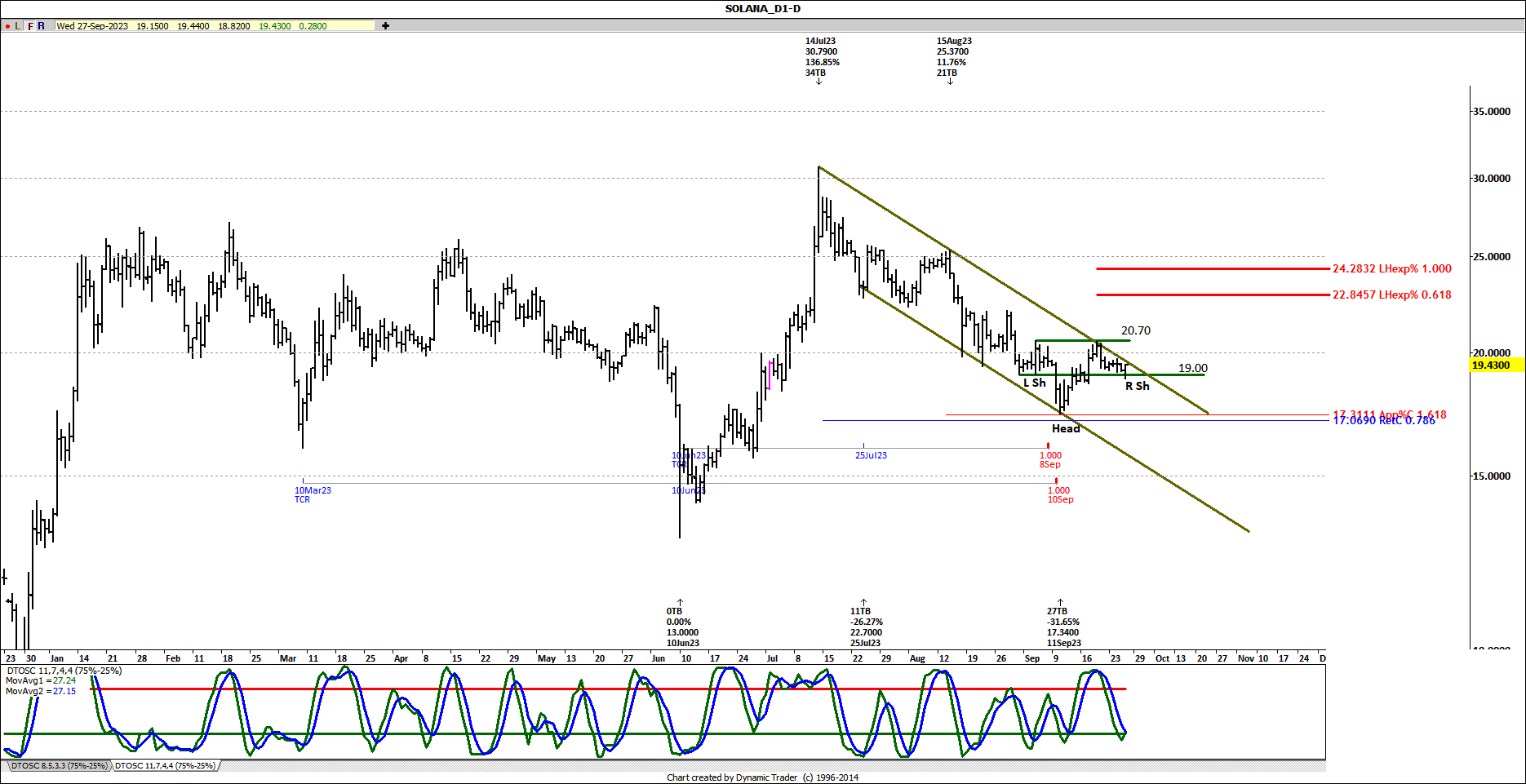
Task: Select the 15Aug23 25.3700 swing high label
Action: [x=954, y=56]
